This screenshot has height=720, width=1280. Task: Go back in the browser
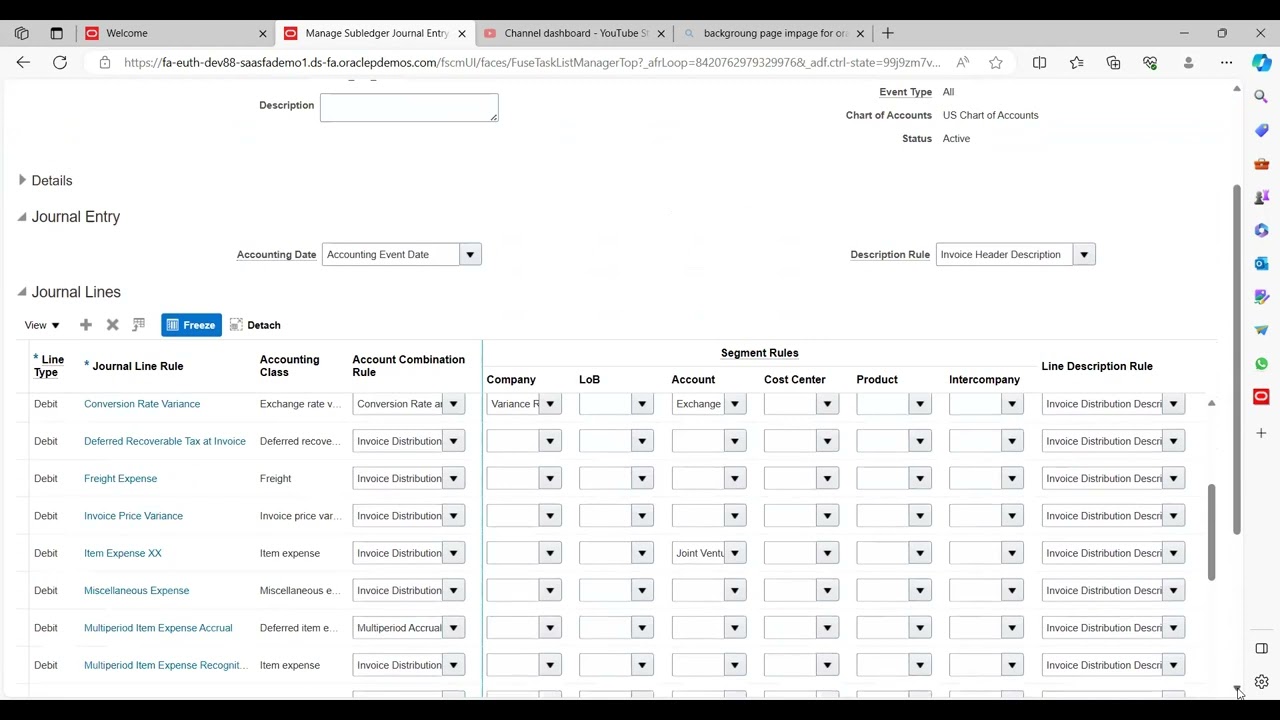point(23,63)
